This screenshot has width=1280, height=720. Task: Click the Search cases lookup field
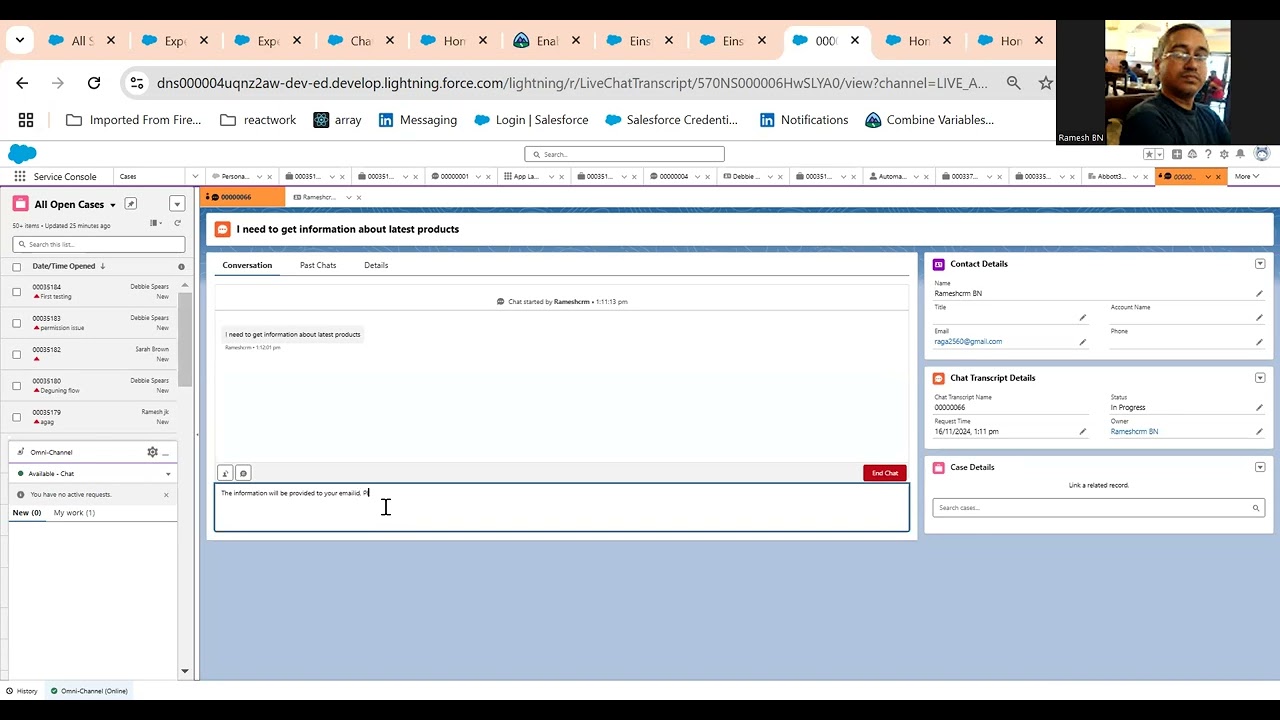click(x=1098, y=508)
